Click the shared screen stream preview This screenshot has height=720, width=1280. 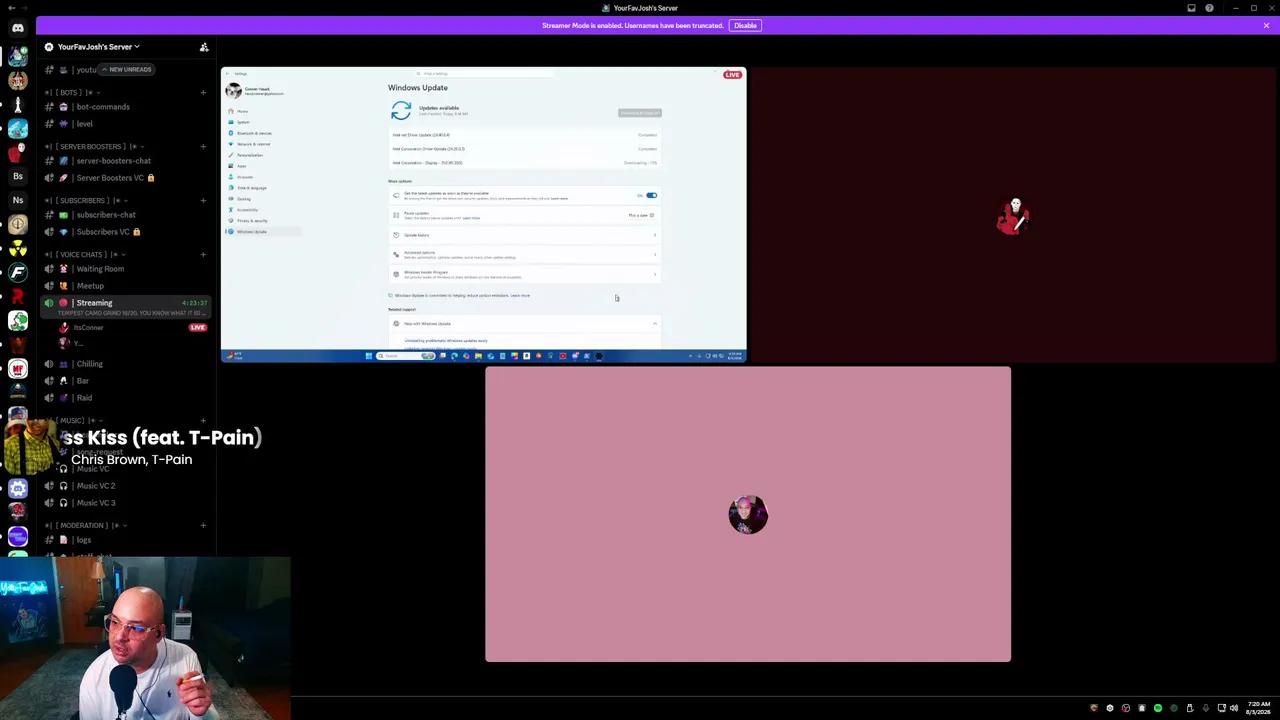click(x=483, y=214)
